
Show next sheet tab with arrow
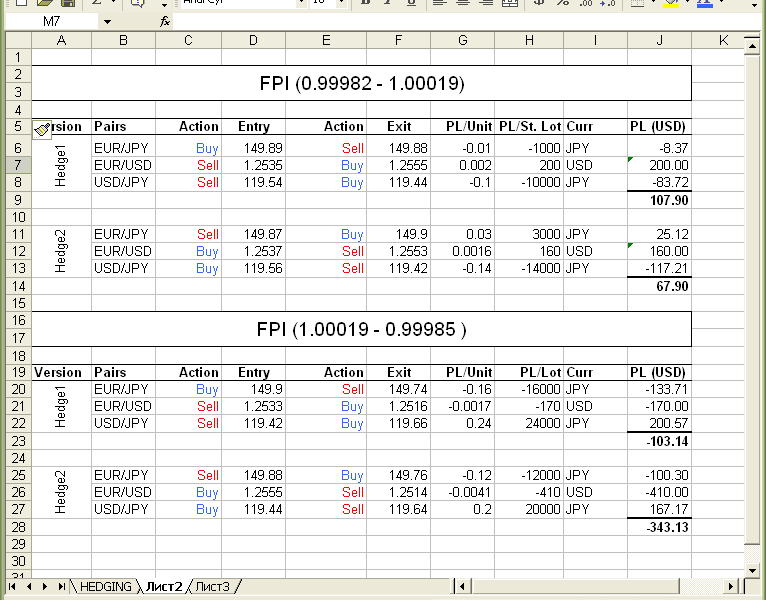(x=45, y=586)
